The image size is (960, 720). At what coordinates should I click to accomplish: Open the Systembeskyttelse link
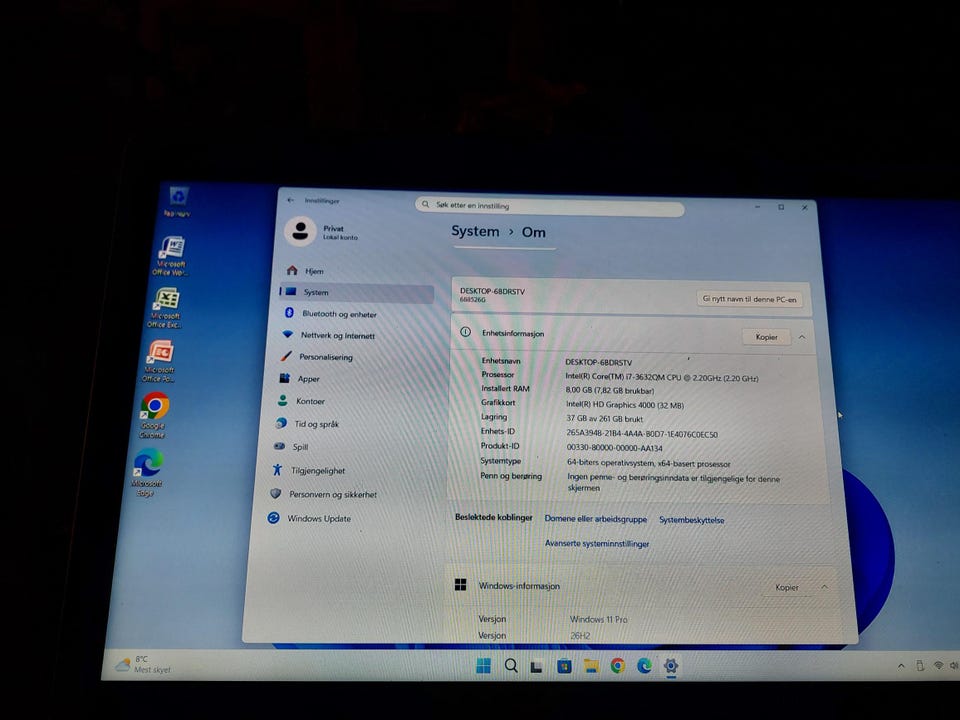(x=692, y=520)
